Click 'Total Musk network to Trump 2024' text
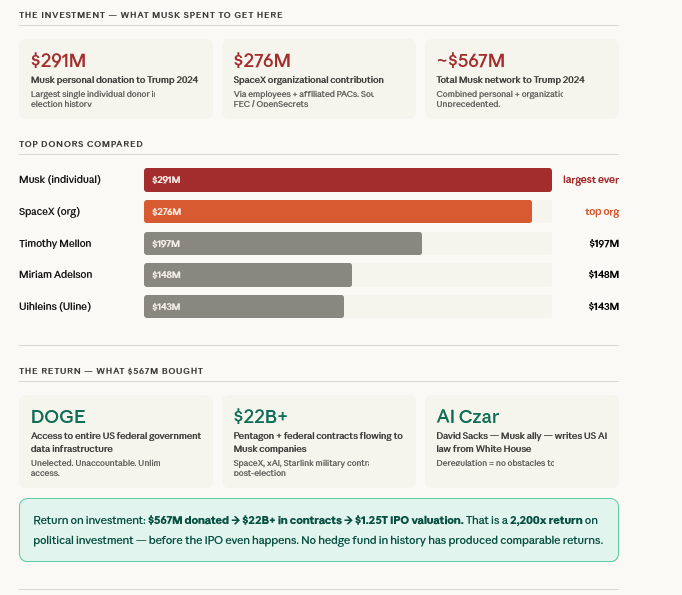This screenshot has width=682, height=595. click(511, 80)
